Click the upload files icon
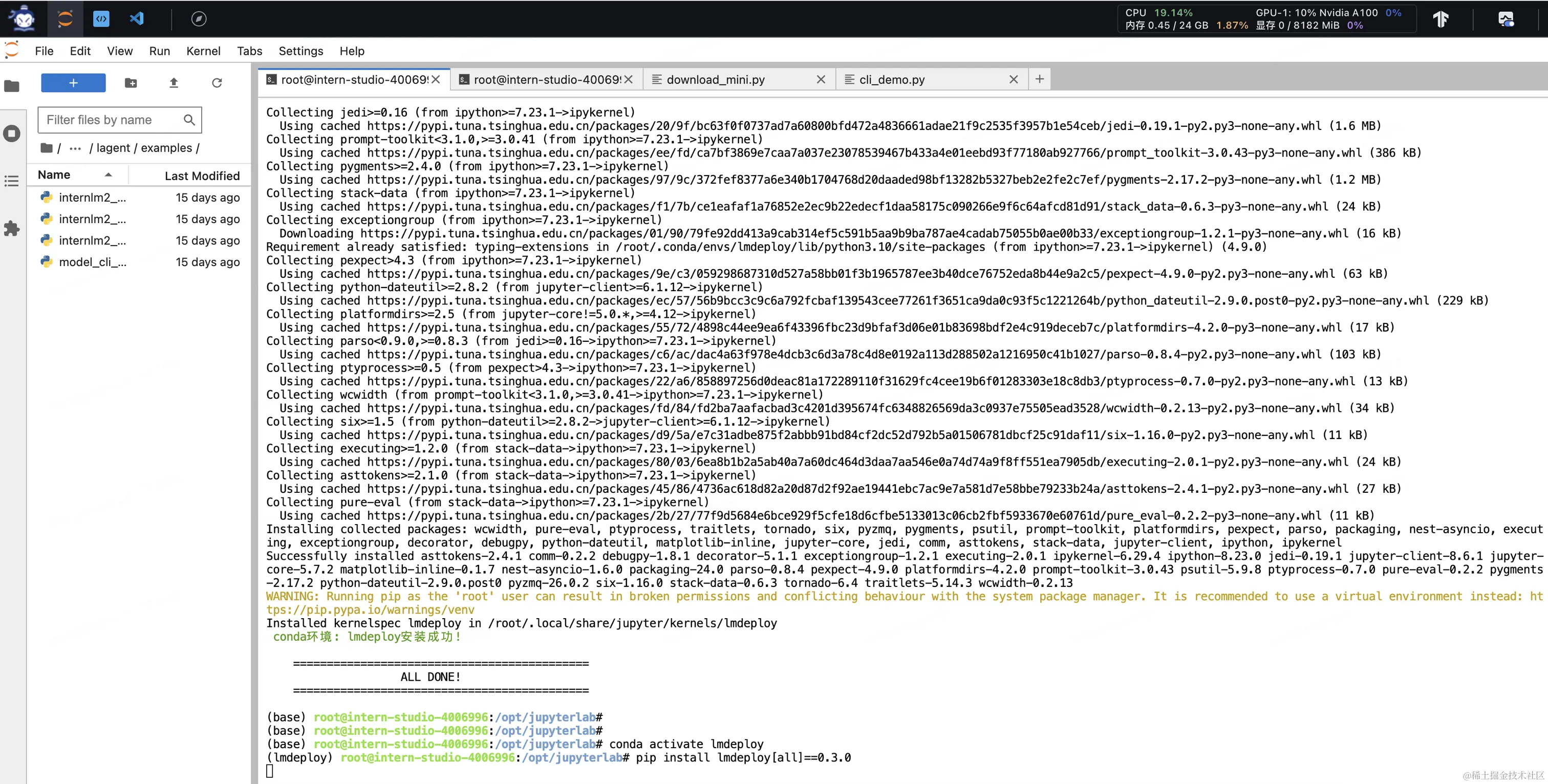Viewport: 1548px width, 784px height. coord(174,83)
